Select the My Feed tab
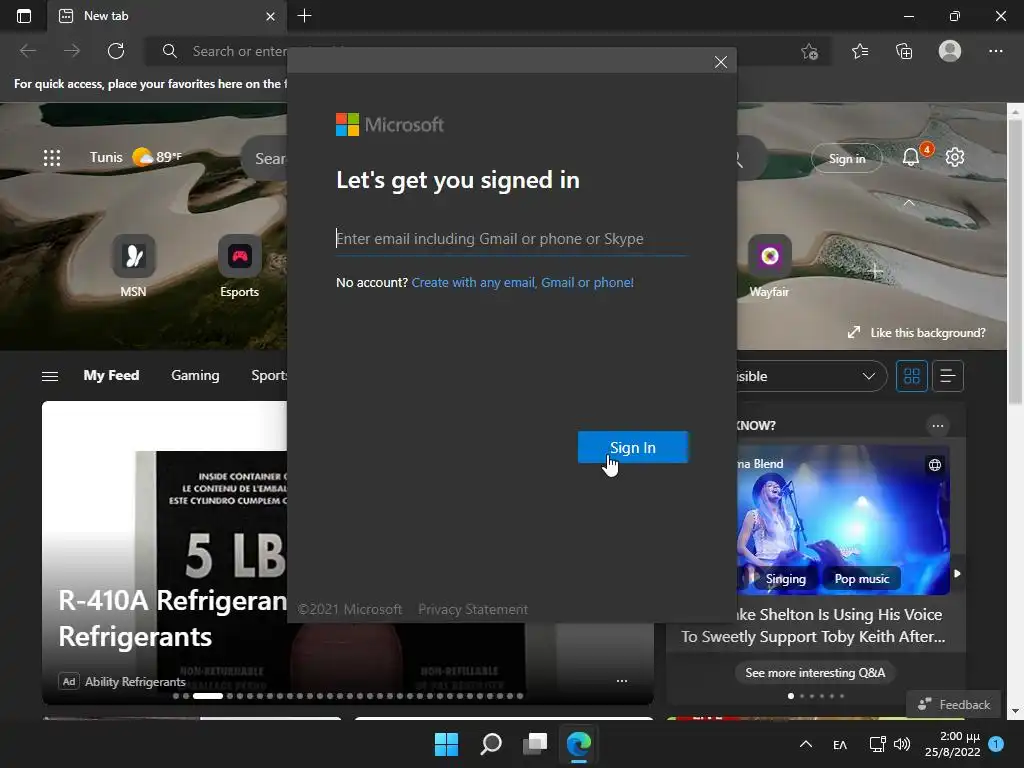Image resolution: width=1024 pixels, height=768 pixels. 111,376
